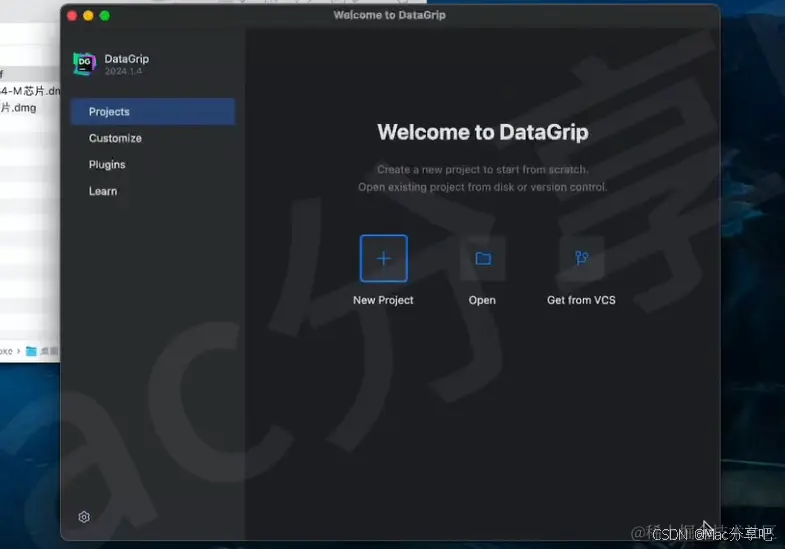Click the Open label text
This screenshot has height=549, width=785.
click(x=482, y=300)
